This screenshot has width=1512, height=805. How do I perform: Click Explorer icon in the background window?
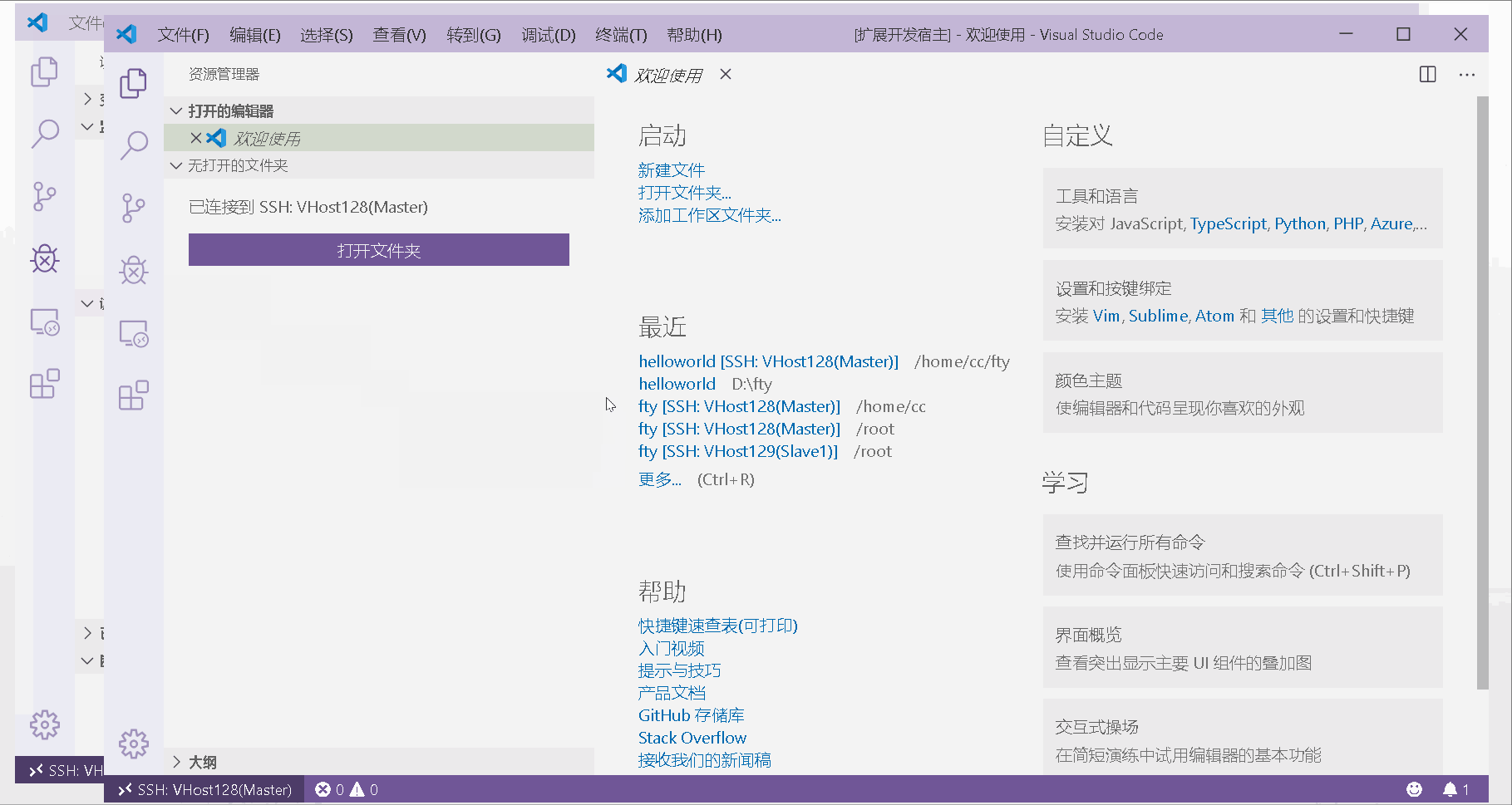(x=44, y=71)
